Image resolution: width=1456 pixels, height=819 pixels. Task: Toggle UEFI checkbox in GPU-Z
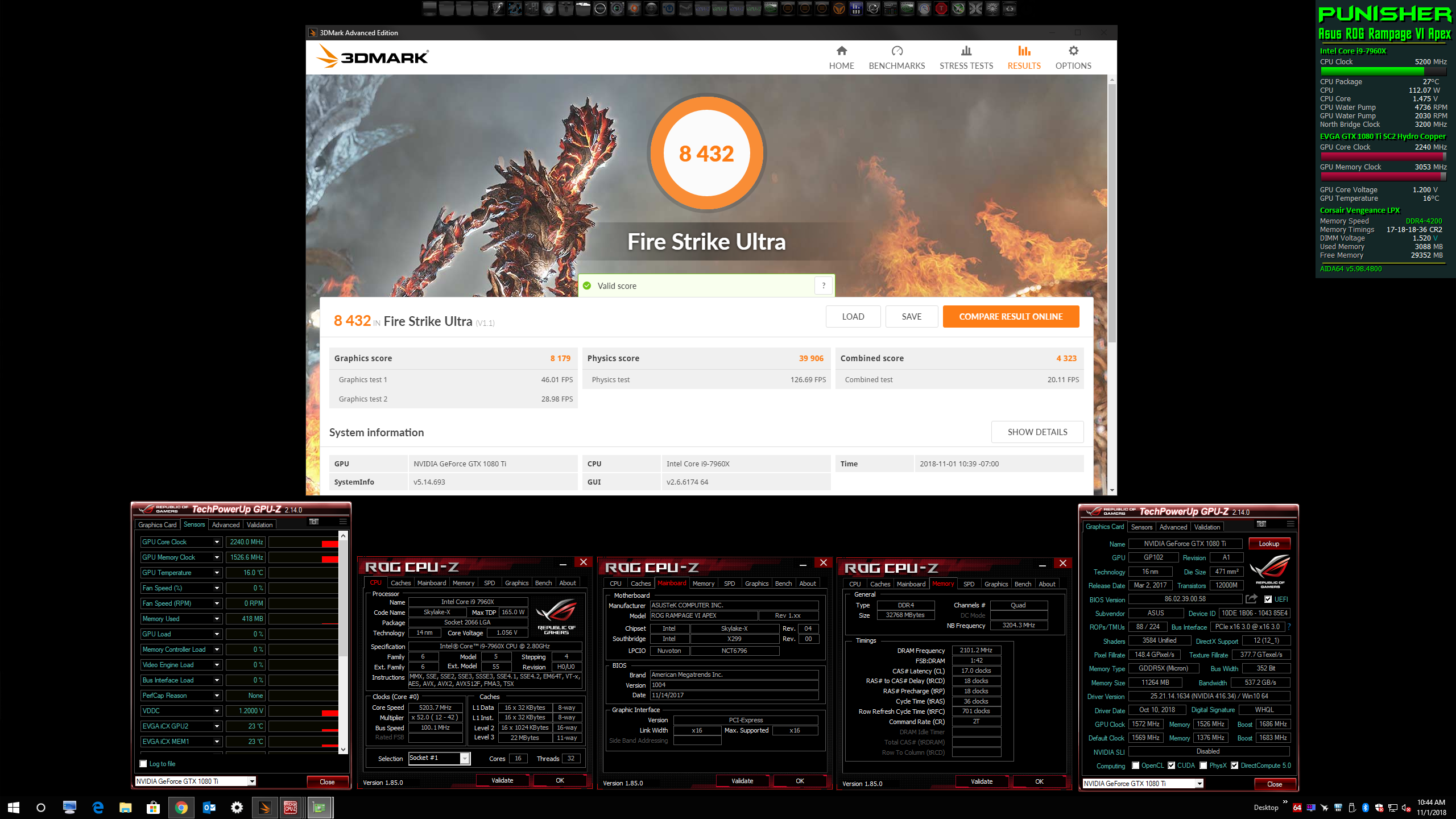coord(1268,599)
